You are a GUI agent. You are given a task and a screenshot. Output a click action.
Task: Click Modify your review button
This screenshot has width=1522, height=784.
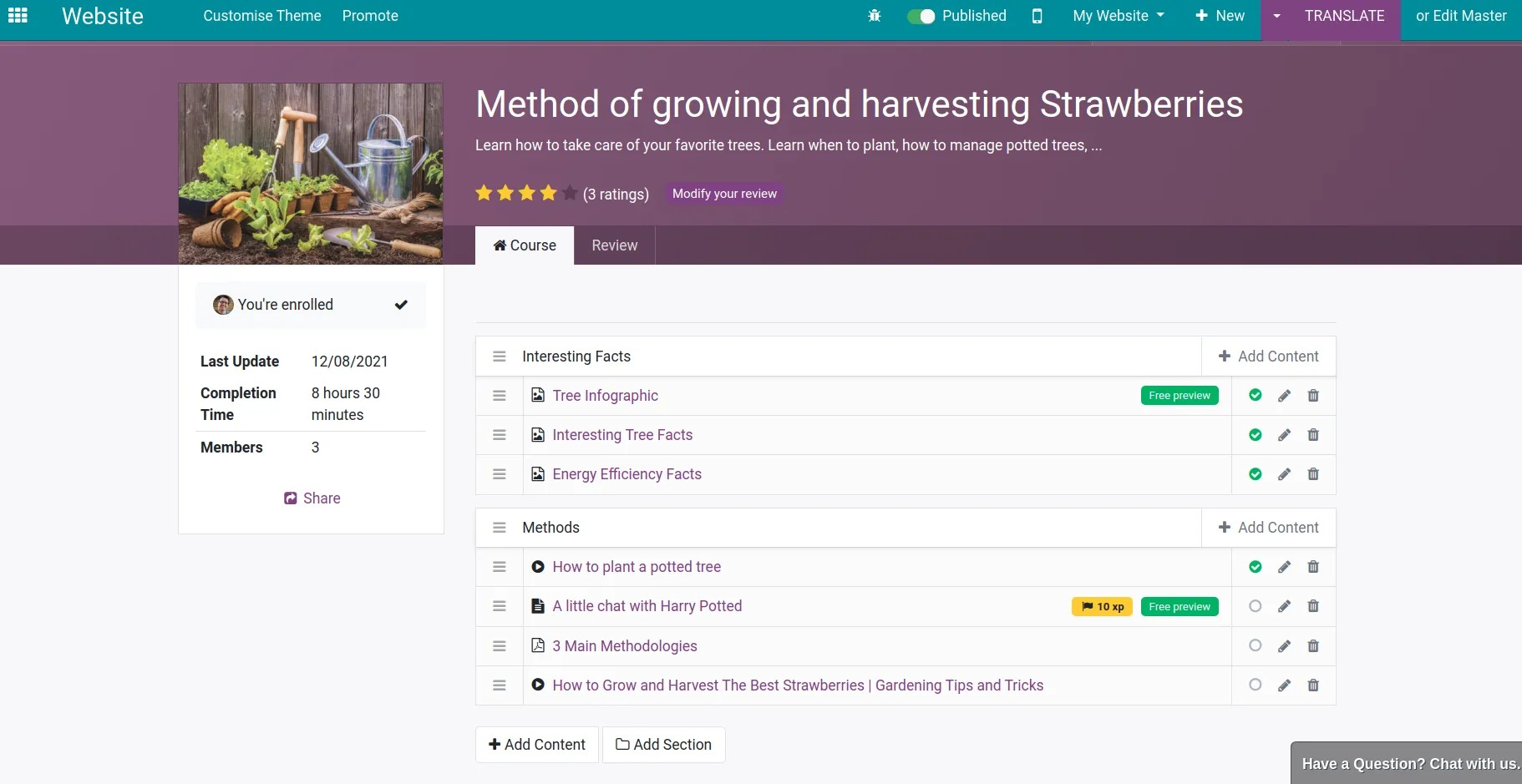(724, 194)
